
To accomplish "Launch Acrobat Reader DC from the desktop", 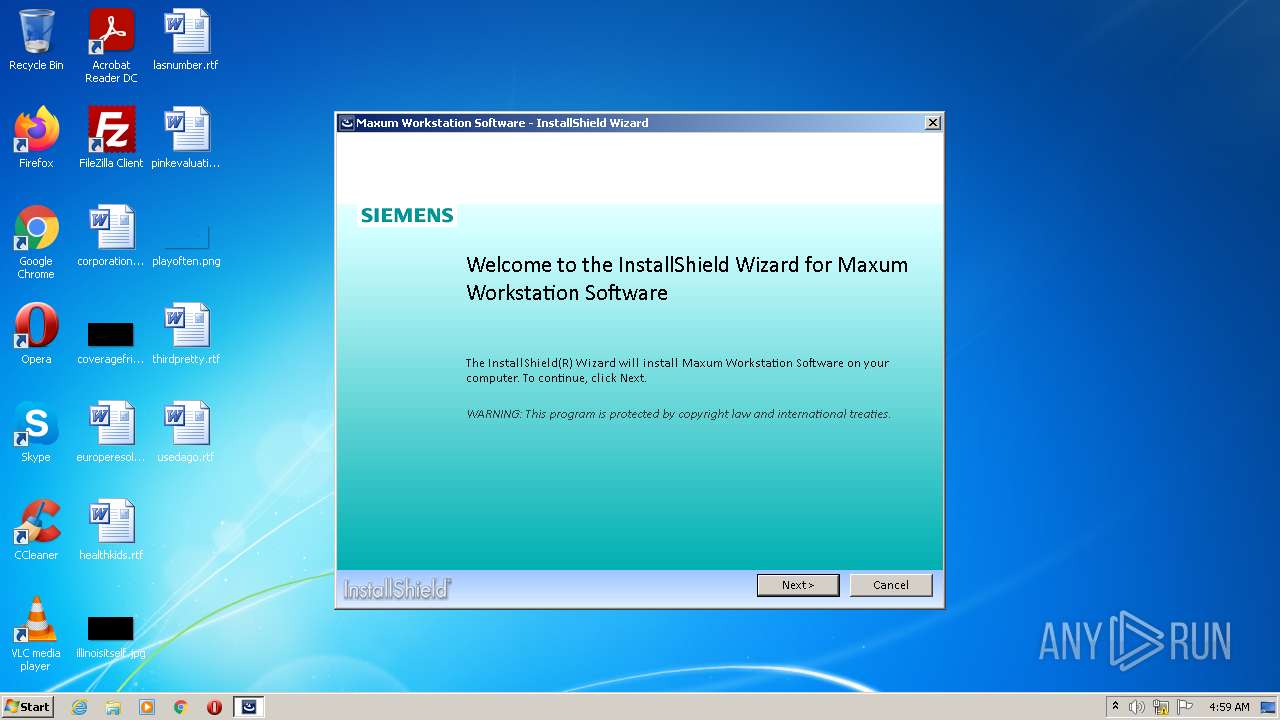I will (111, 47).
